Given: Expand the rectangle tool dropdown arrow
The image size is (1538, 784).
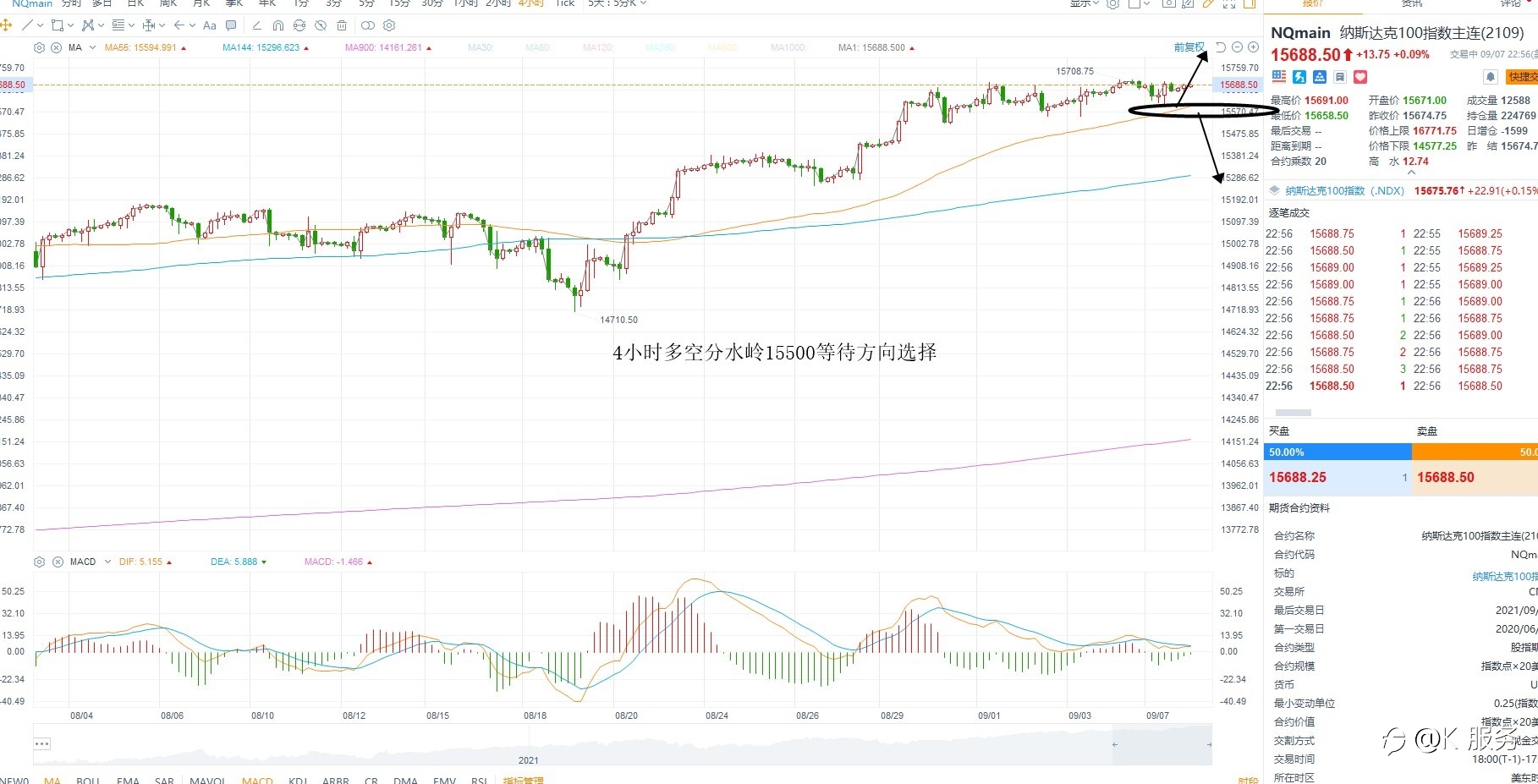Looking at the screenshot, I should [70, 25].
